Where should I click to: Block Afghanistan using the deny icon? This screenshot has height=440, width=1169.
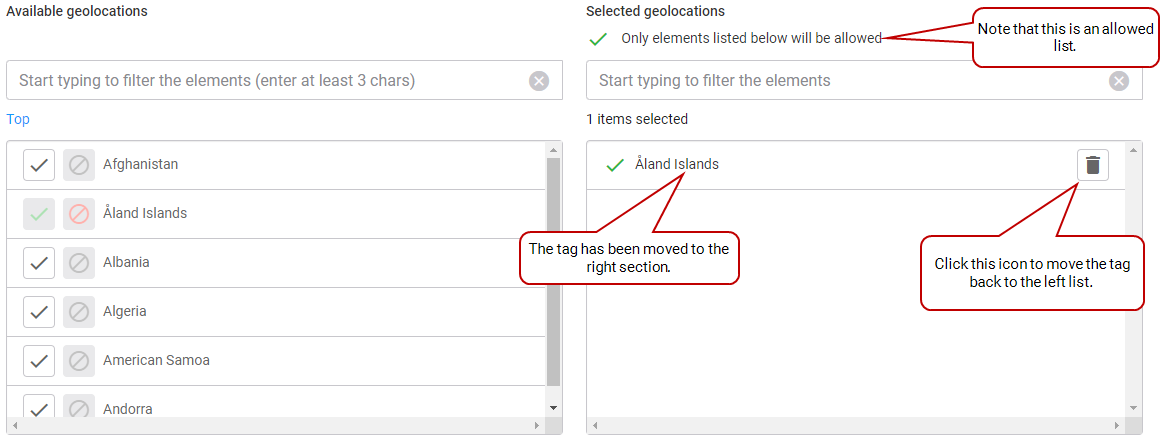pyautogui.click(x=79, y=165)
